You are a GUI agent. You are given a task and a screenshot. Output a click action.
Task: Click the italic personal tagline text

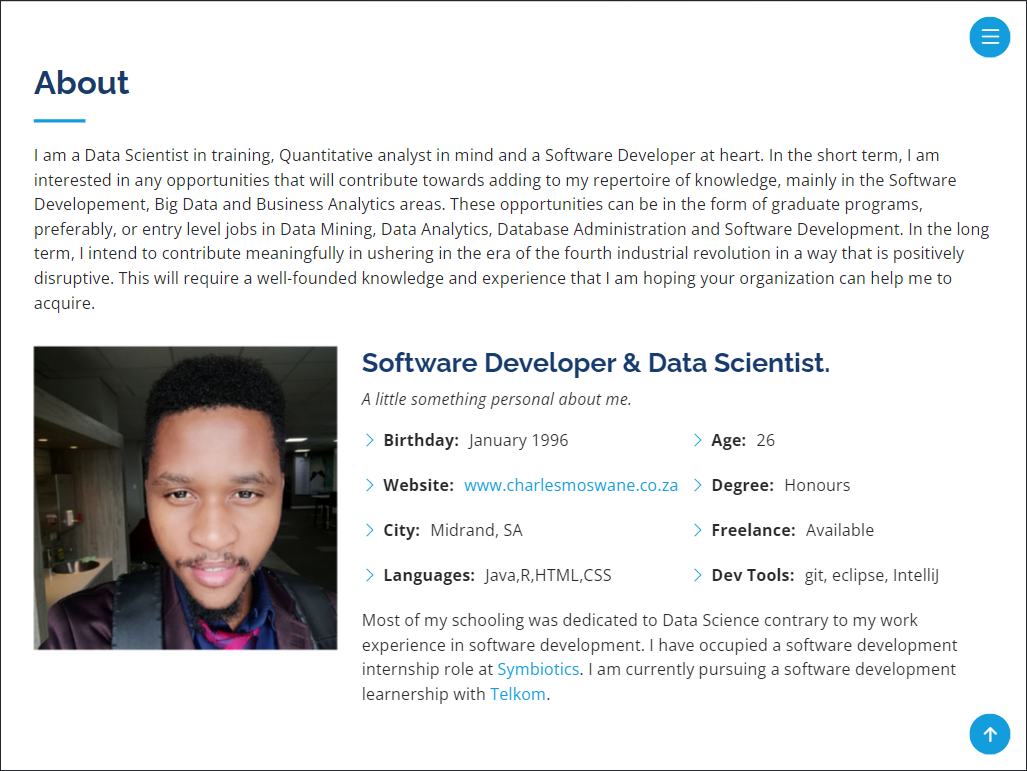pos(496,400)
